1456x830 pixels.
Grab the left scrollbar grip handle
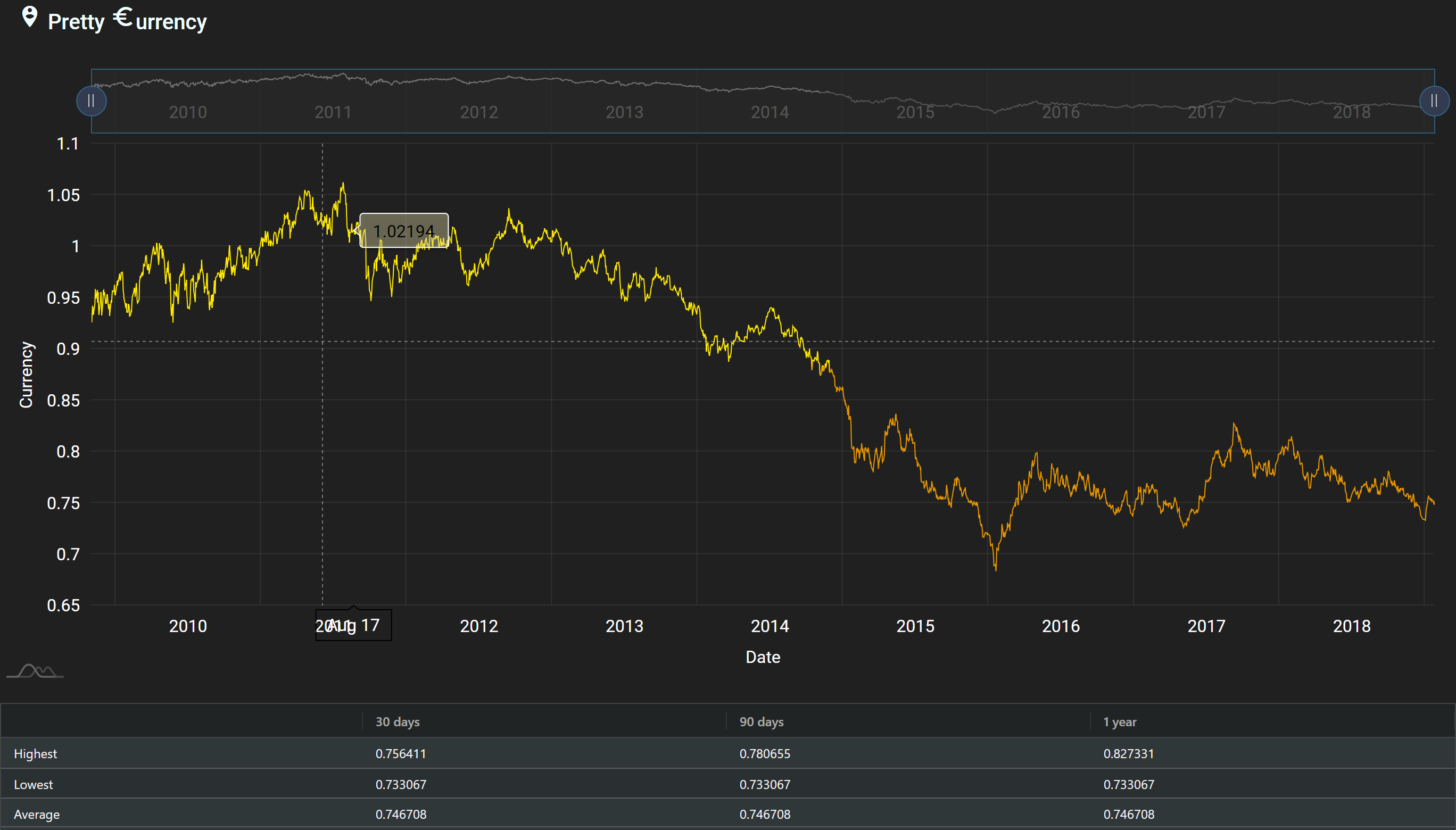click(x=91, y=102)
